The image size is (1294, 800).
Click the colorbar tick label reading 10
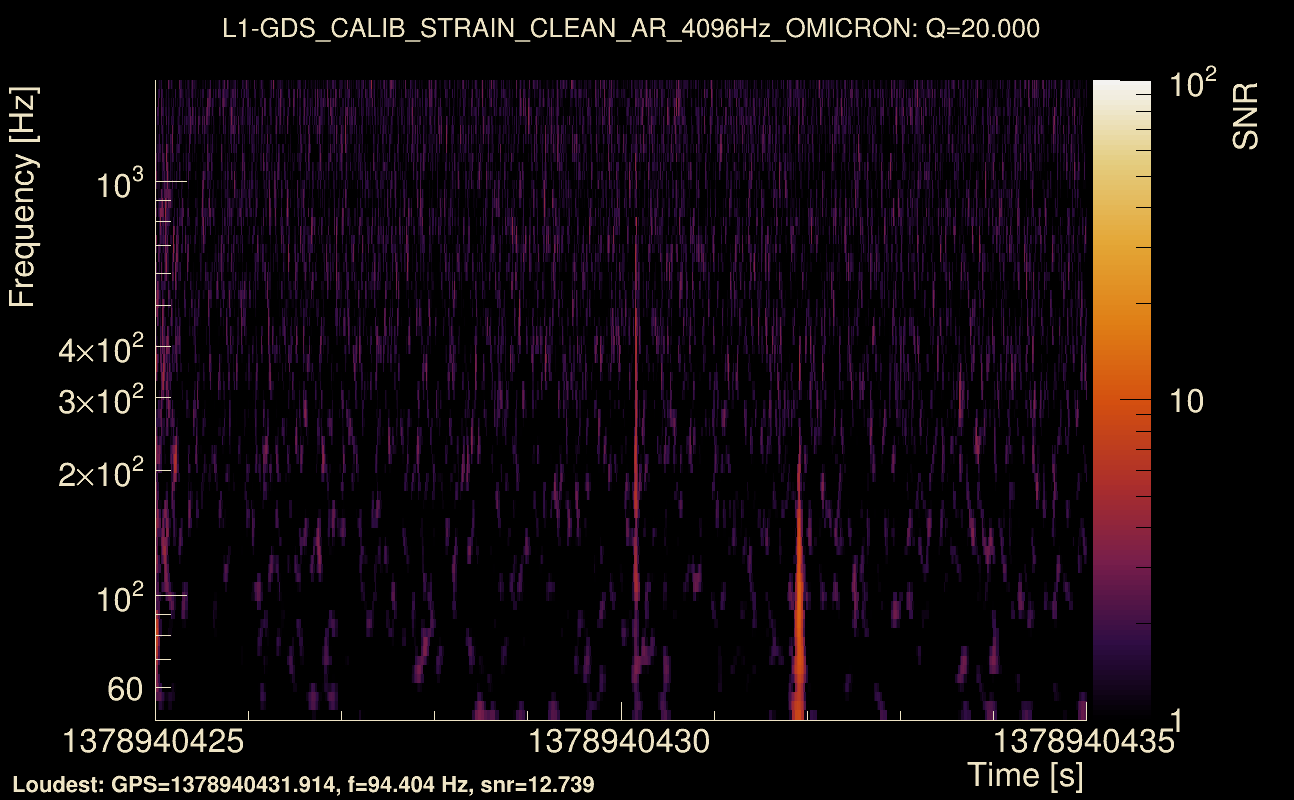1190,401
